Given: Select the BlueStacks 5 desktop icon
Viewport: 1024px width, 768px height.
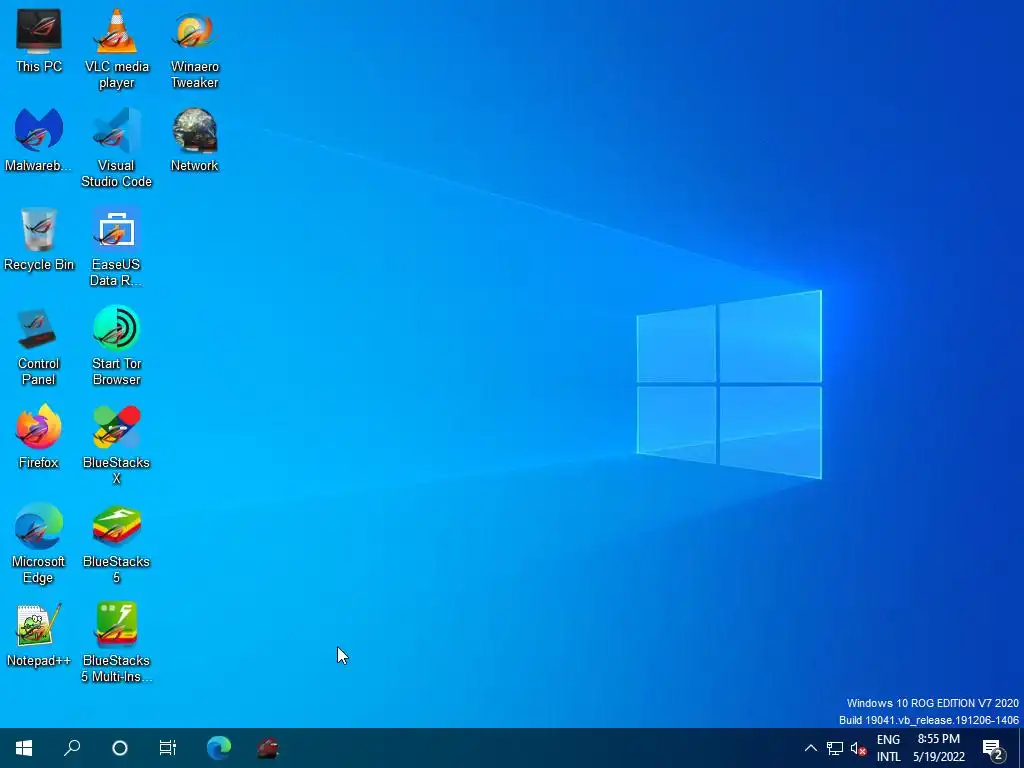Looking at the screenshot, I should click(x=116, y=544).
